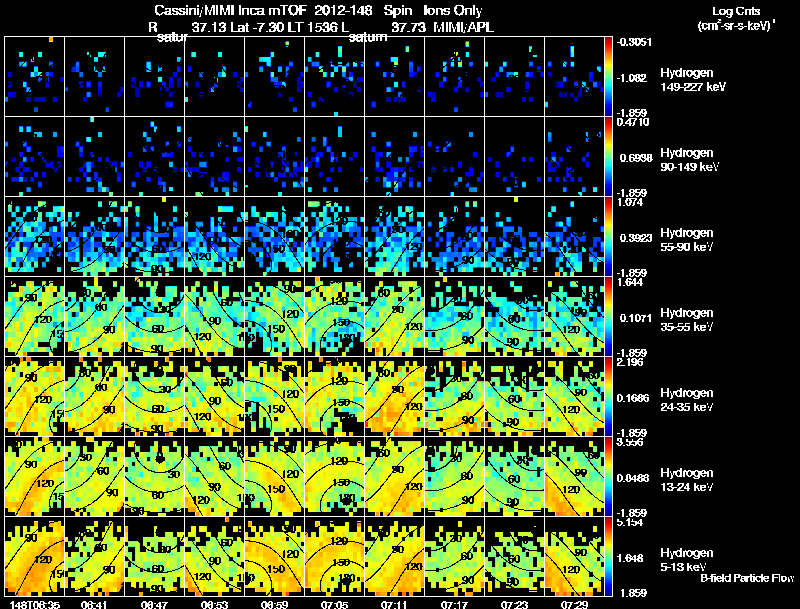This screenshot has height=609, width=800.
Task: Click the -0.3051 colorbar maximum value
Action: pyautogui.click(x=634, y=42)
